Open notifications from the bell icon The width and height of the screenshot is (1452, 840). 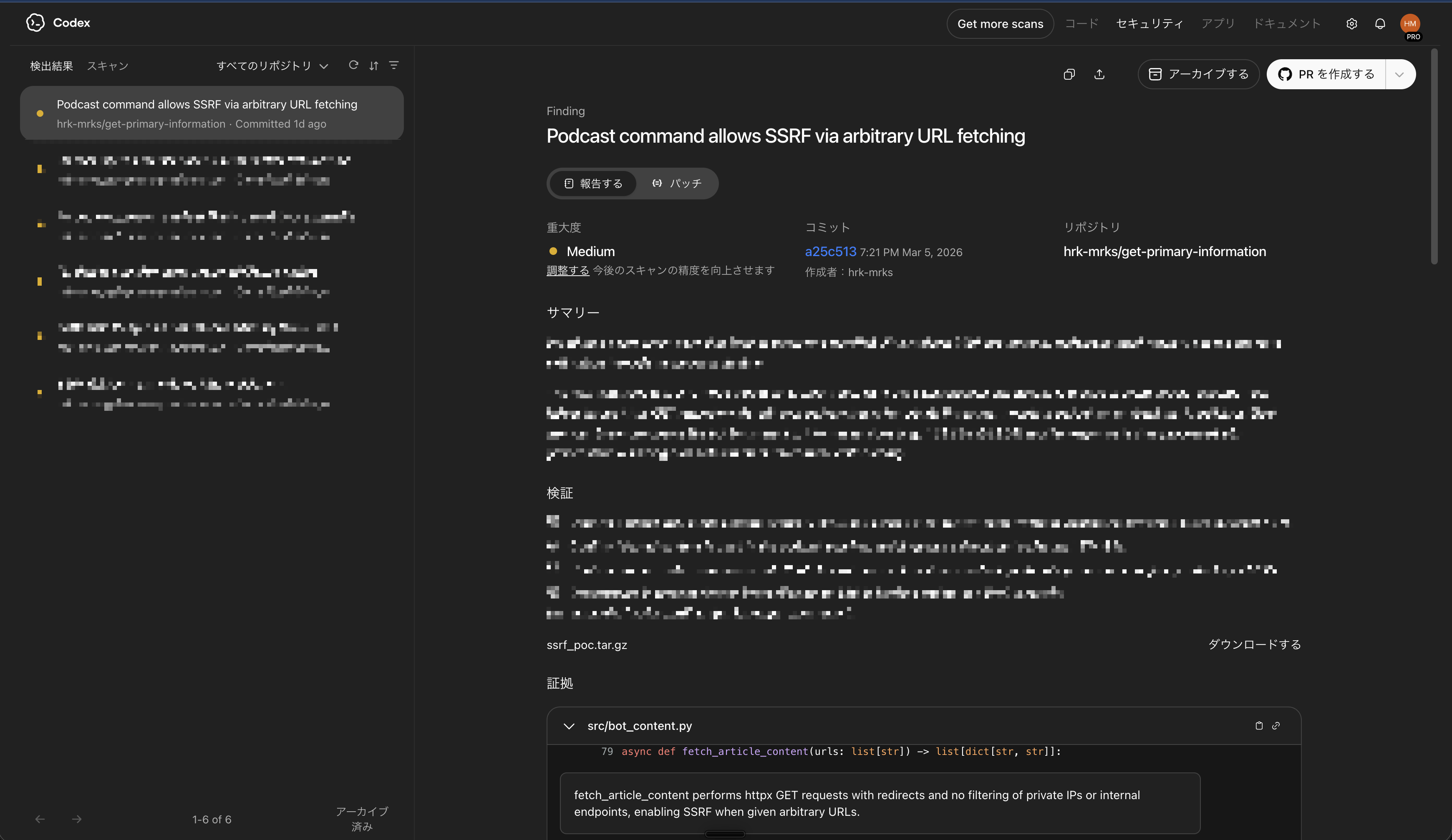pyautogui.click(x=1380, y=24)
